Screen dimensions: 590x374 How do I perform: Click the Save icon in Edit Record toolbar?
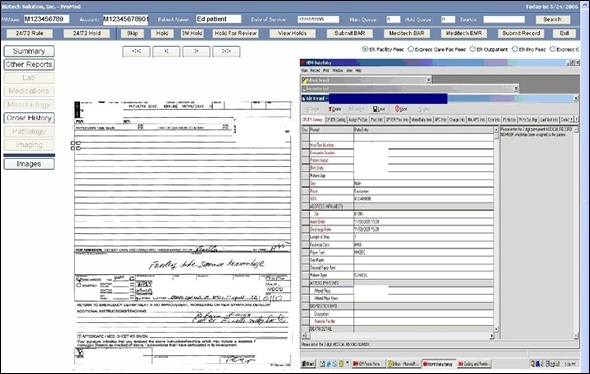point(379,109)
